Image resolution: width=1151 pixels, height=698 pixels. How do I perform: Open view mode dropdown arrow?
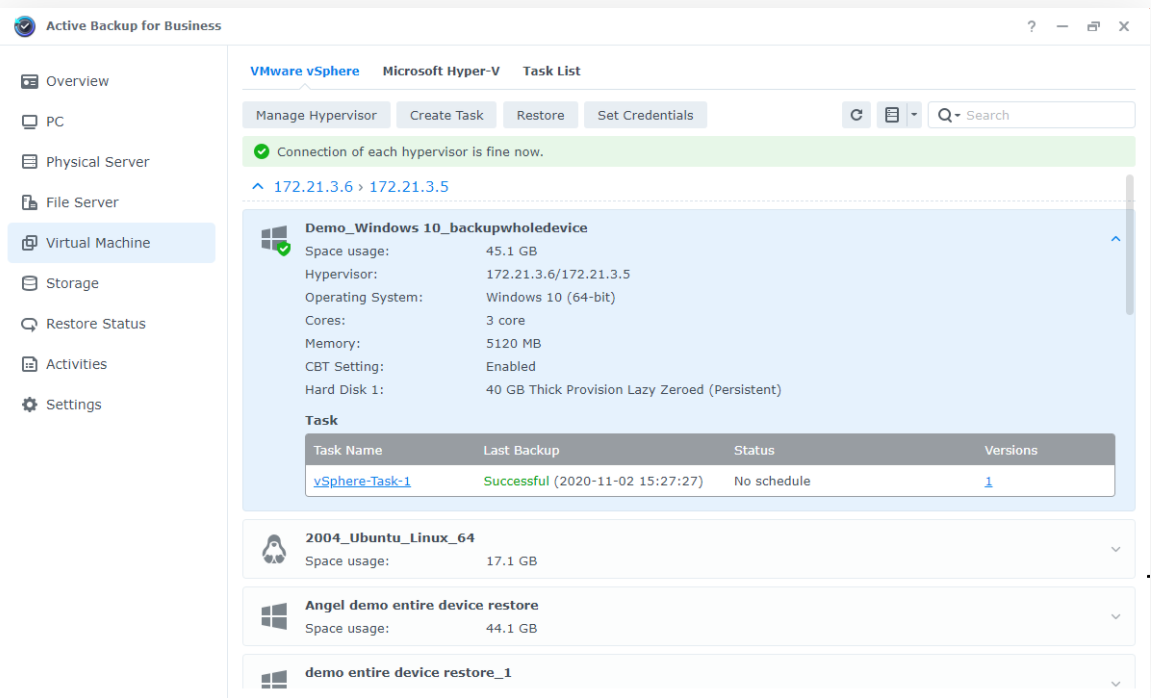pos(914,115)
